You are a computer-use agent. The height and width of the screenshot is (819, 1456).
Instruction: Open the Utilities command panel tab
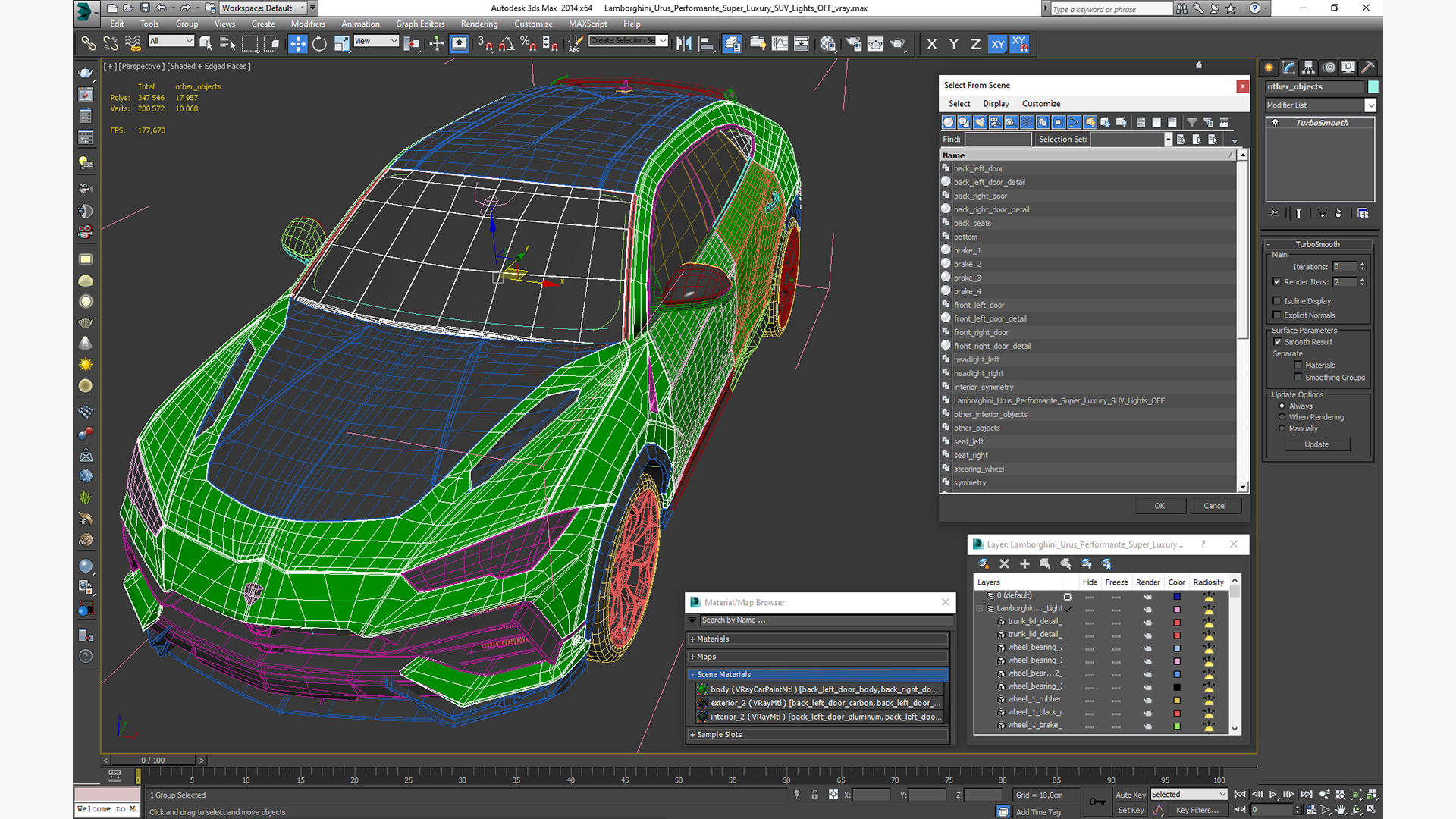(x=1368, y=67)
